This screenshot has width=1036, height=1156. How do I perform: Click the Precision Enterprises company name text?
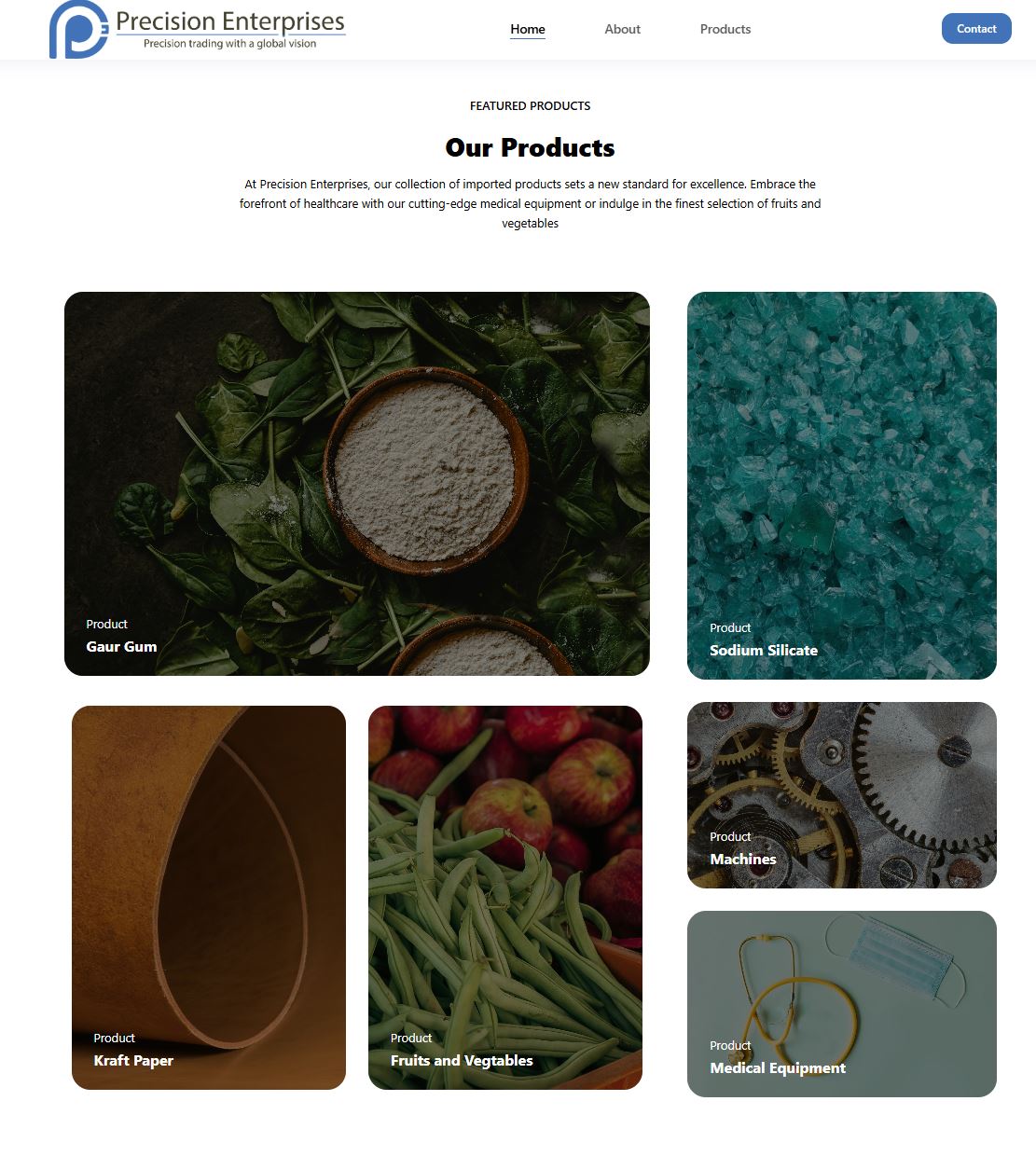230,21
